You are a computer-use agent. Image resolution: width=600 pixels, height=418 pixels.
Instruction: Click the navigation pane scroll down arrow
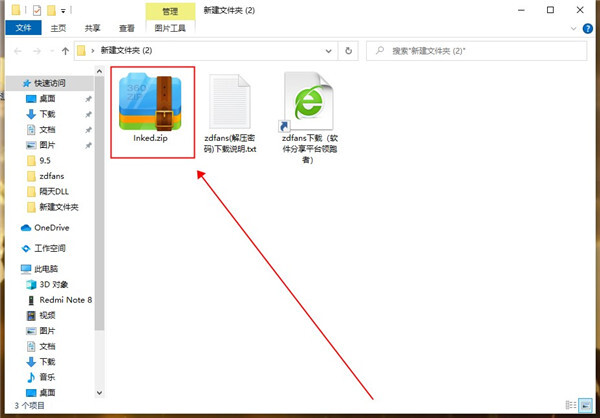pyautogui.click(x=99, y=392)
